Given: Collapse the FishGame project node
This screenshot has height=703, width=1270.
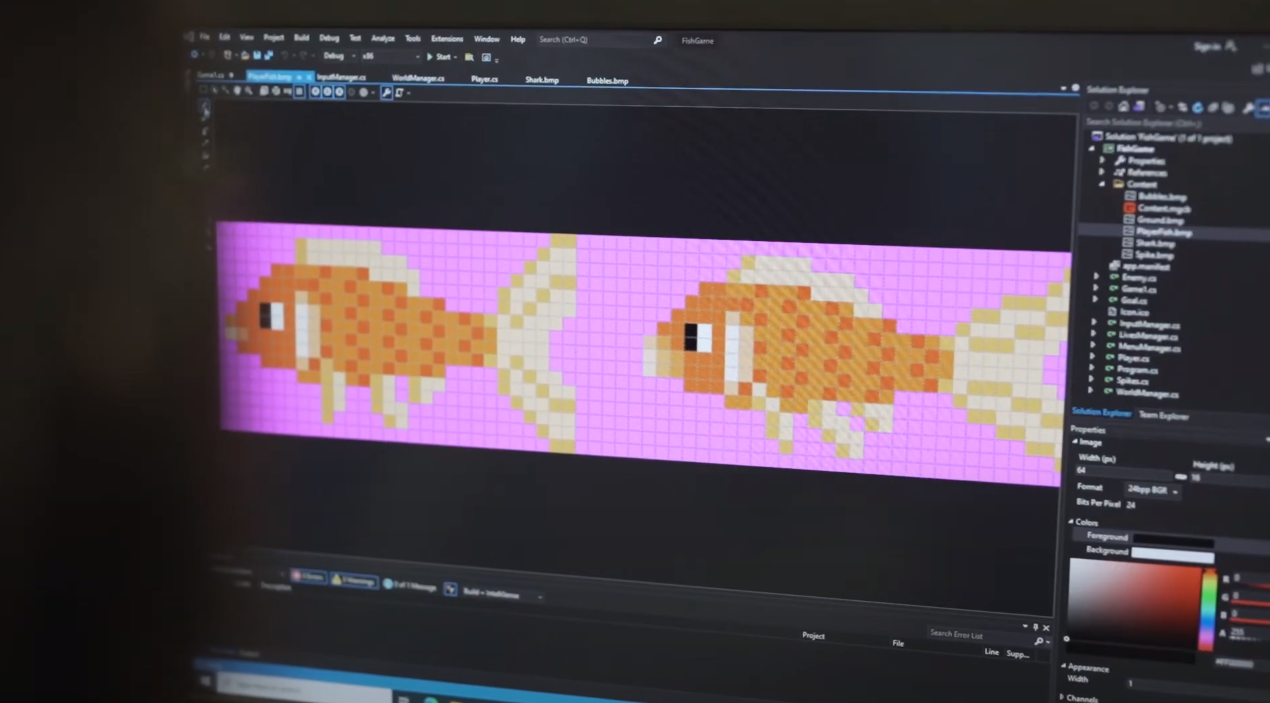Looking at the screenshot, I should [1092, 149].
